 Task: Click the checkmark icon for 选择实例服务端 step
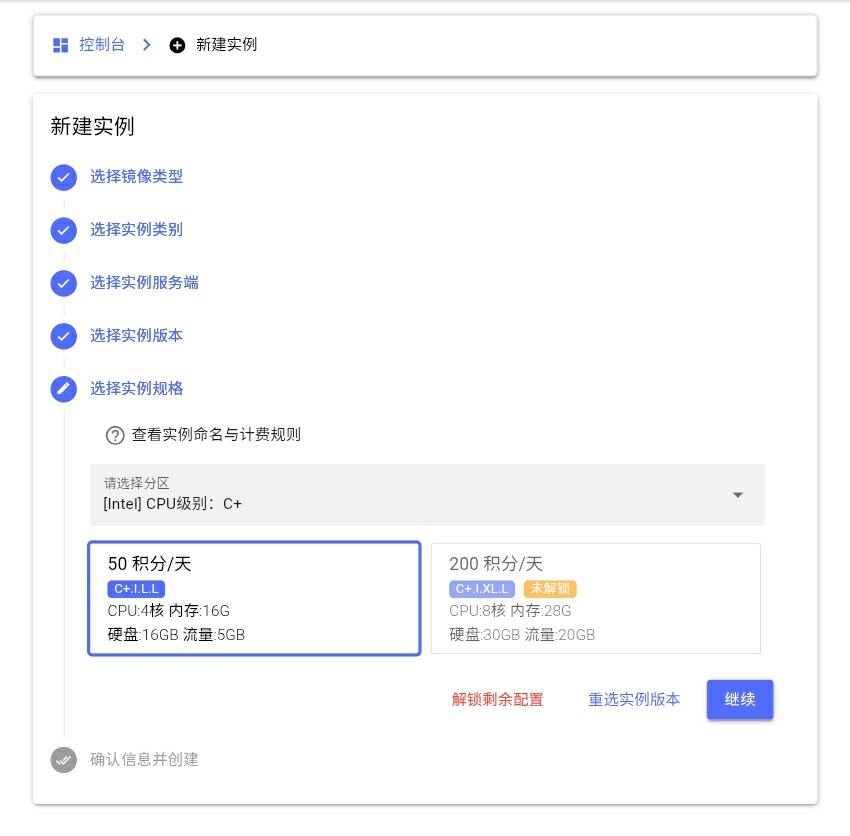point(63,284)
